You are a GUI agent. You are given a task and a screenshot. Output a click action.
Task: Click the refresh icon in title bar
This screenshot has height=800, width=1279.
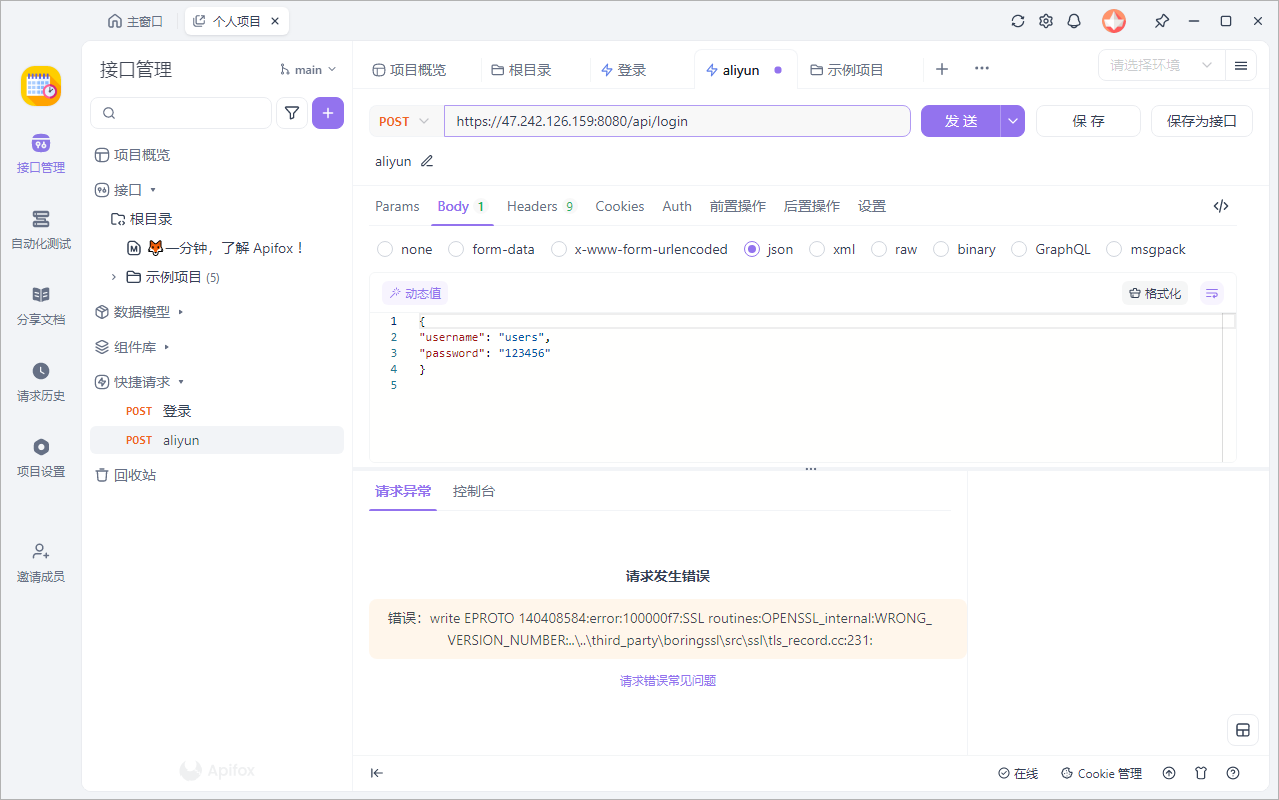(x=1018, y=21)
